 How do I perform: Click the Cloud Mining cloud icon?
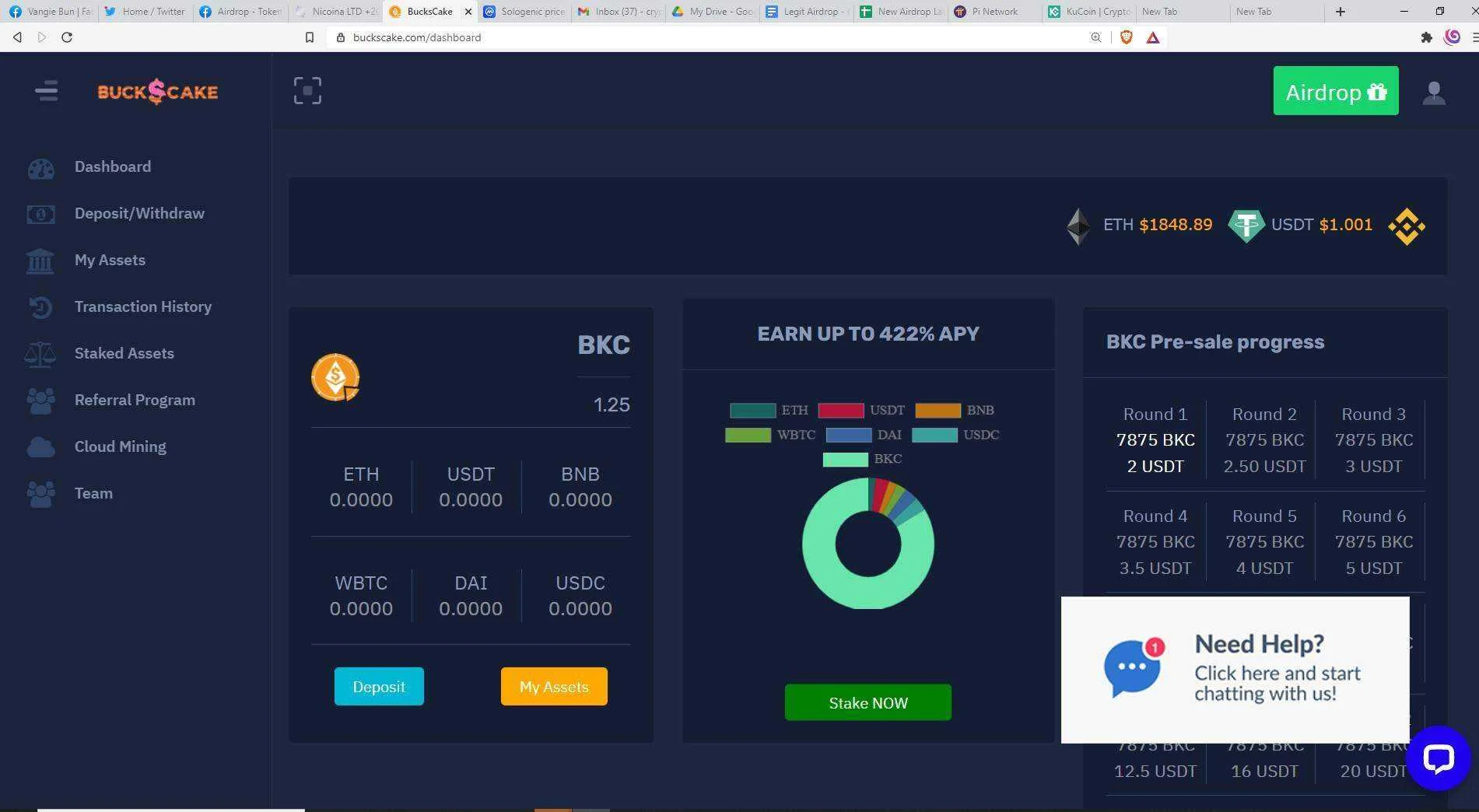click(40, 447)
